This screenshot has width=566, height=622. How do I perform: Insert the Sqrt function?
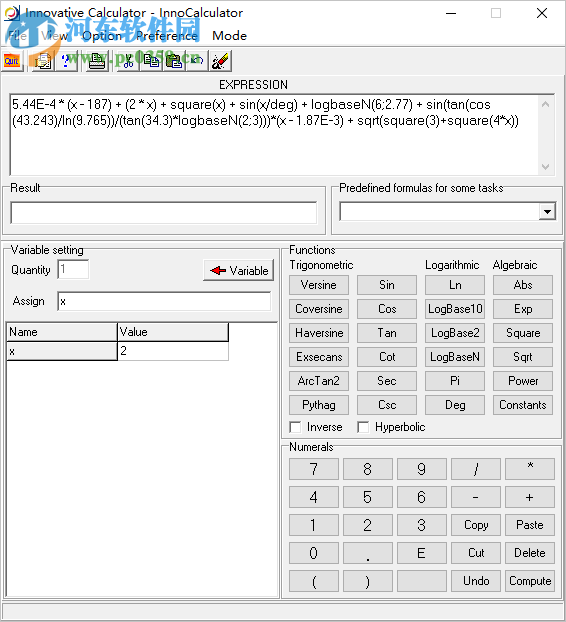click(523, 357)
